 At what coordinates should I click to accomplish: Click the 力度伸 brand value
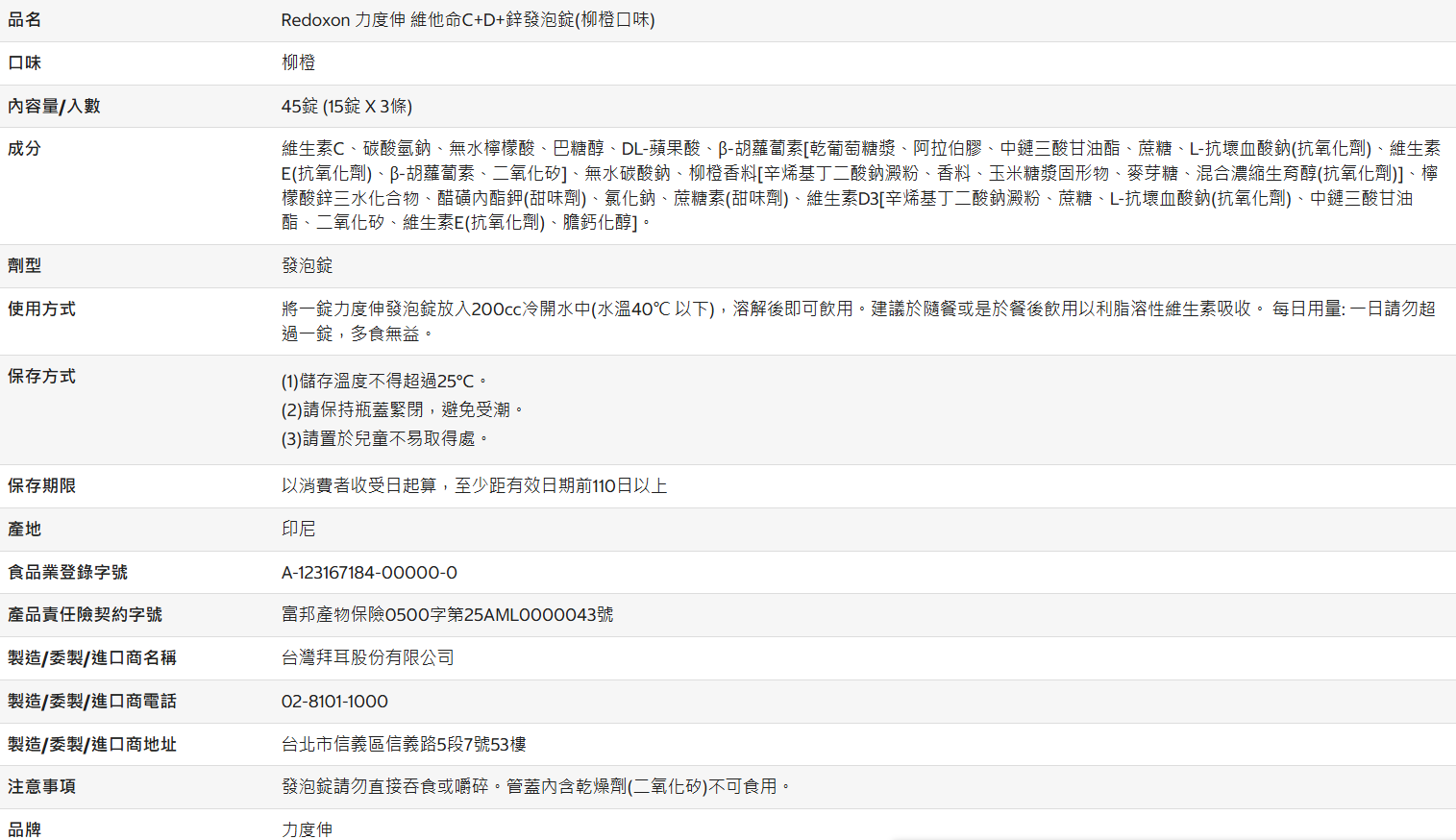(x=307, y=828)
